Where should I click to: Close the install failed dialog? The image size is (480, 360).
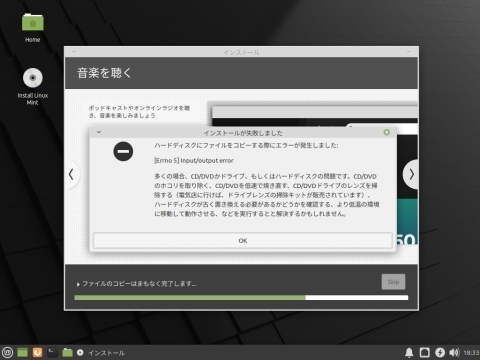tap(387, 132)
